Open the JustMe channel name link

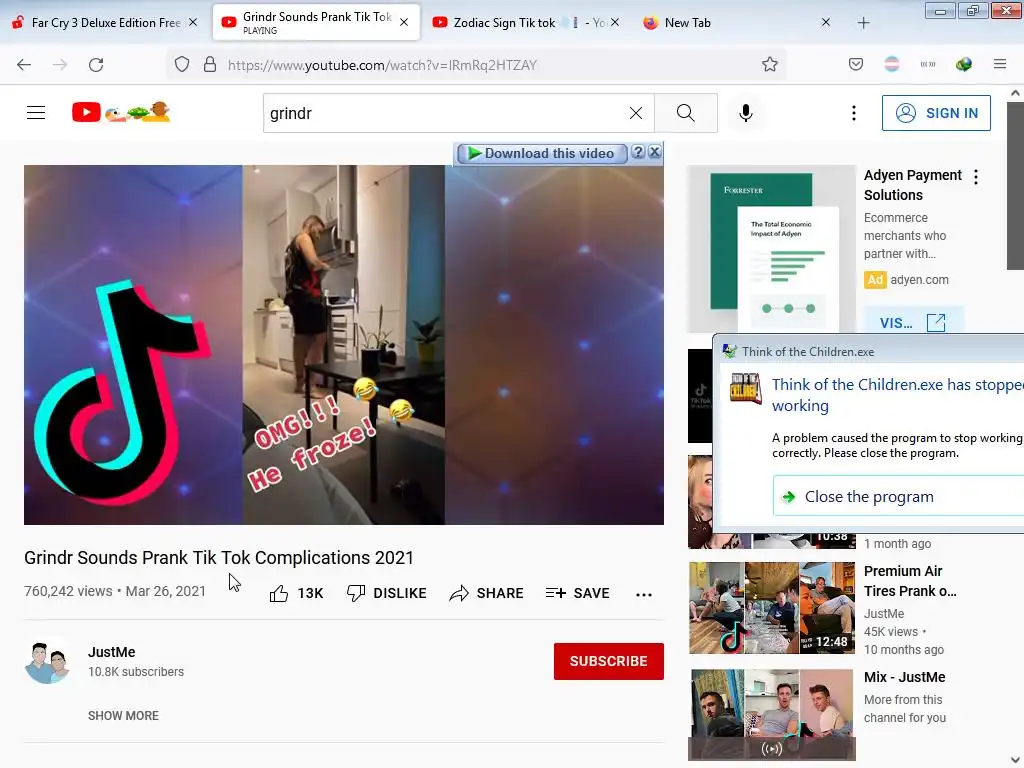(x=112, y=652)
